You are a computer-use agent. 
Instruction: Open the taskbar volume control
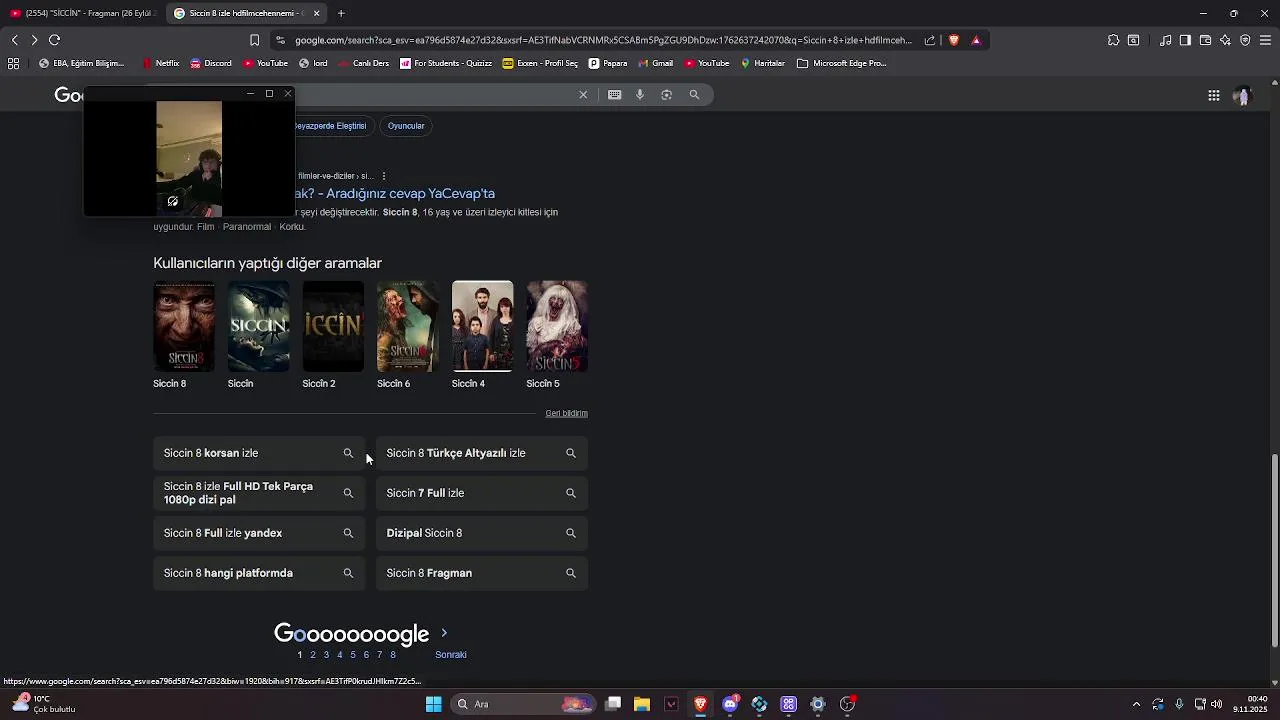pyautogui.click(x=1217, y=704)
